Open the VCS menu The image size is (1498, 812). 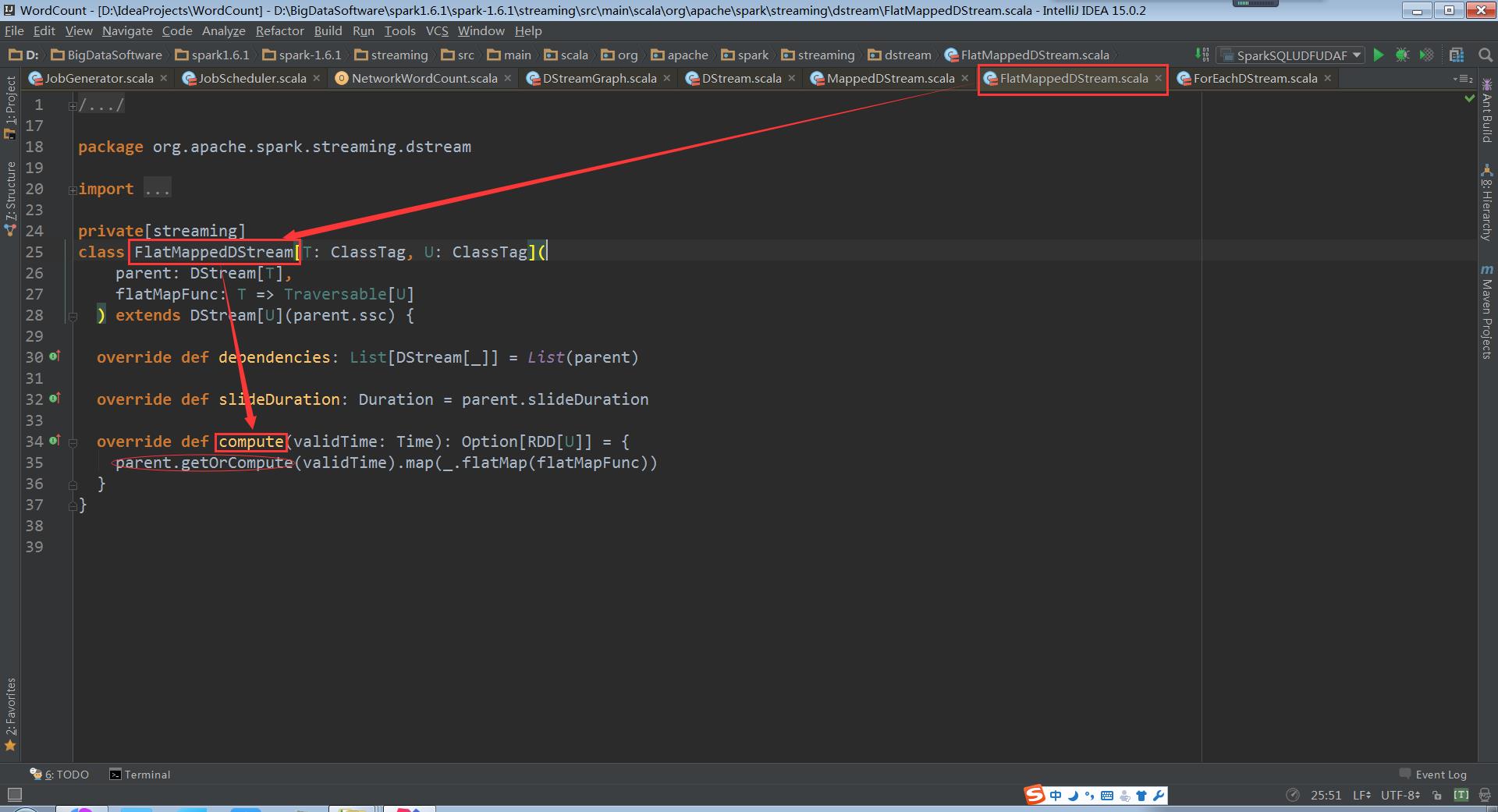coord(437,30)
